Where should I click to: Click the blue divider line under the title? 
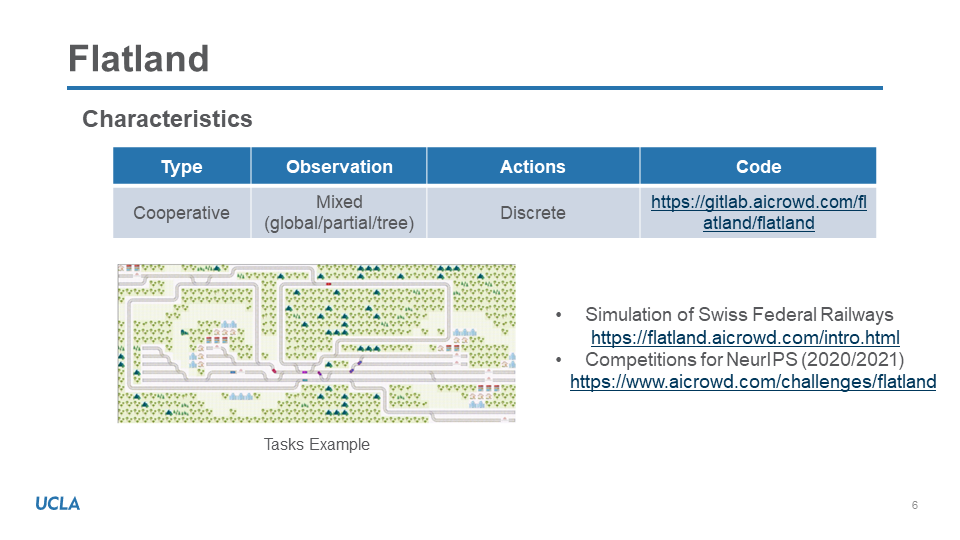point(475,88)
